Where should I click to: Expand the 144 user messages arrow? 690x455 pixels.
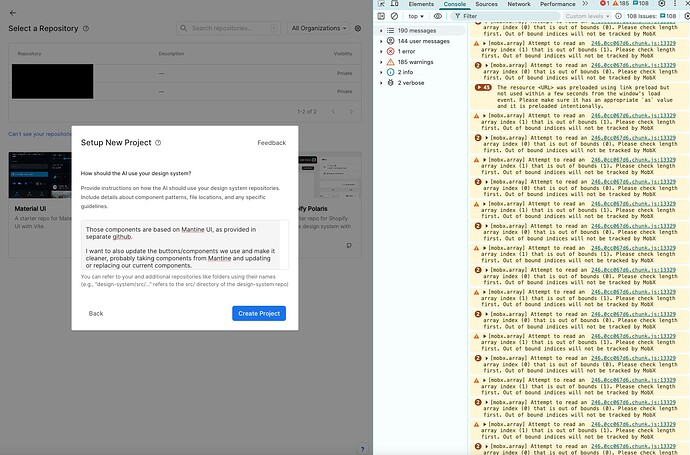pyautogui.click(x=381, y=41)
